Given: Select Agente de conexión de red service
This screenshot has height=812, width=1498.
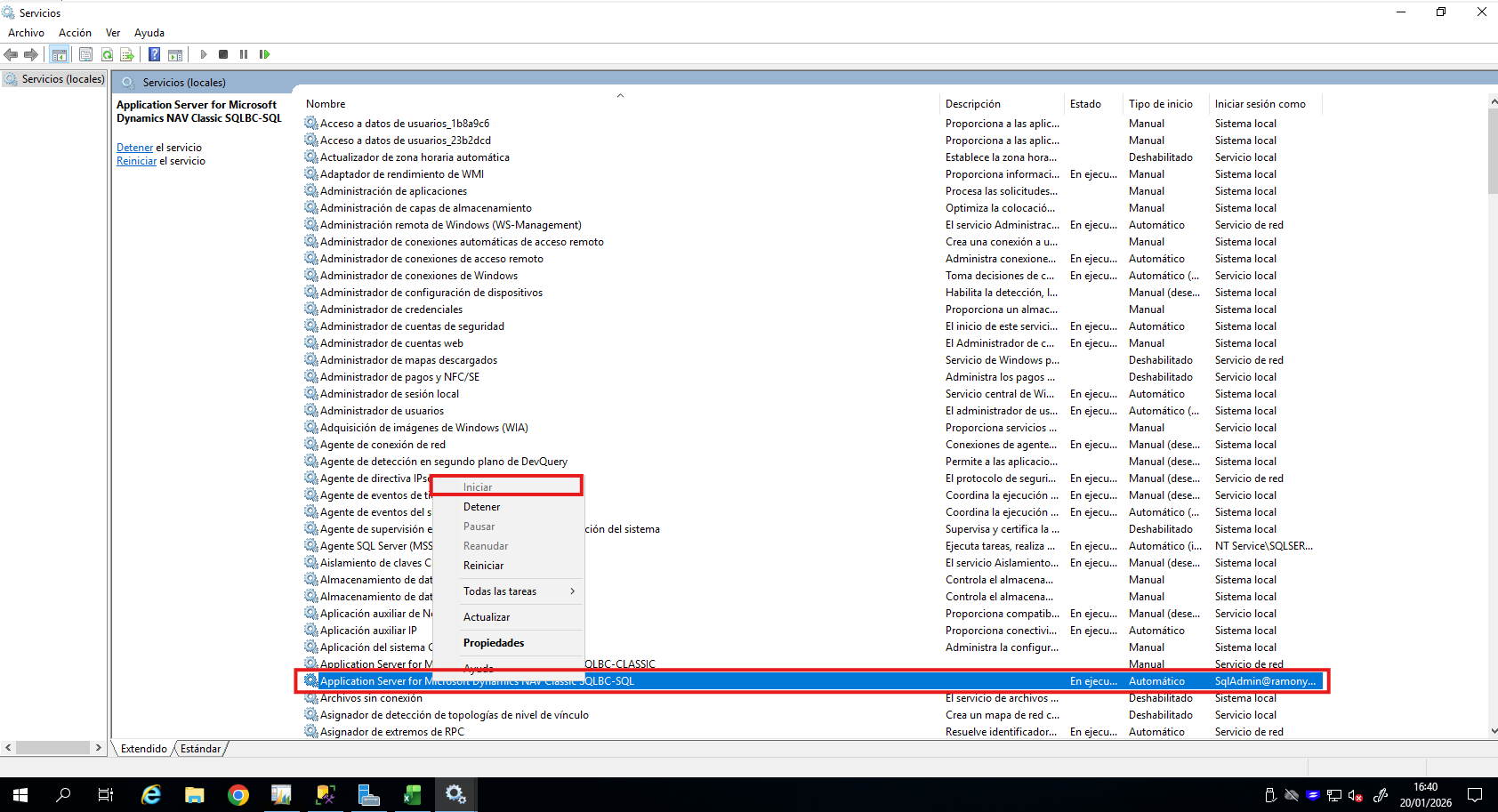Looking at the screenshot, I should pyautogui.click(x=383, y=445).
